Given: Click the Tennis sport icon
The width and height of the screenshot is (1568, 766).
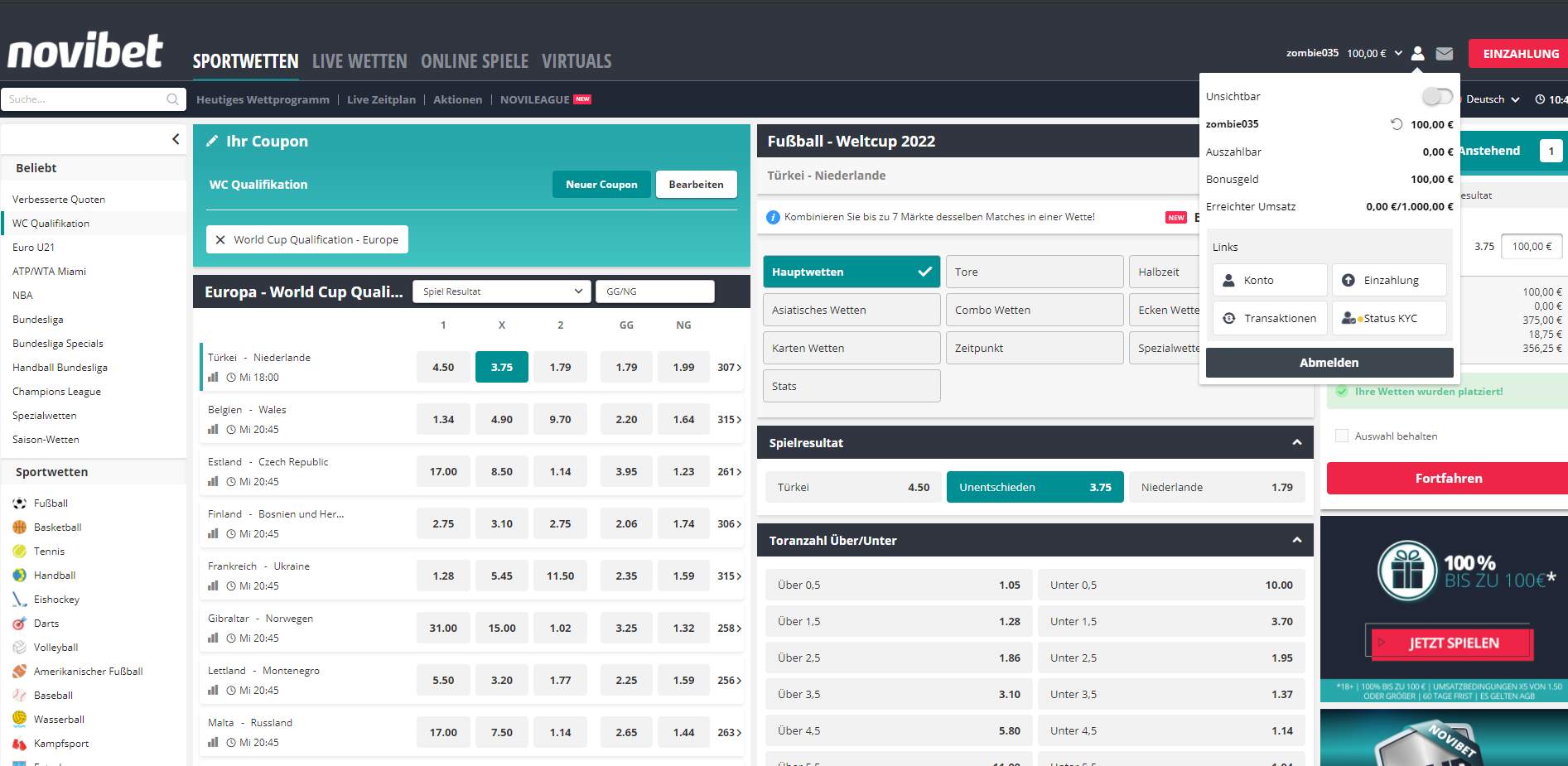Looking at the screenshot, I should pyautogui.click(x=20, y=551).
